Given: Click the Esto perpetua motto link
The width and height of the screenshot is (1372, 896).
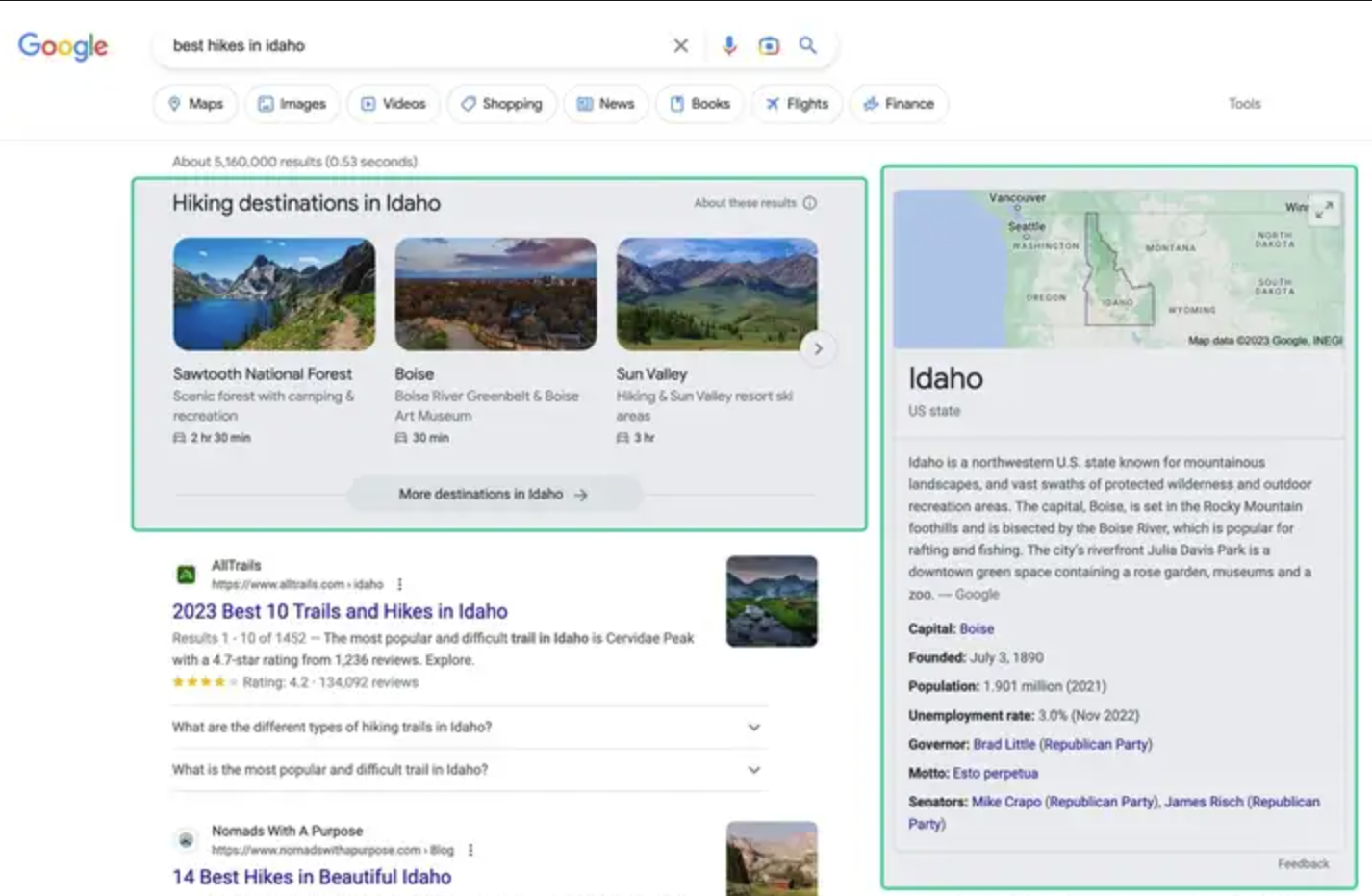Looking at the screenshot, I should pos(995,773).
